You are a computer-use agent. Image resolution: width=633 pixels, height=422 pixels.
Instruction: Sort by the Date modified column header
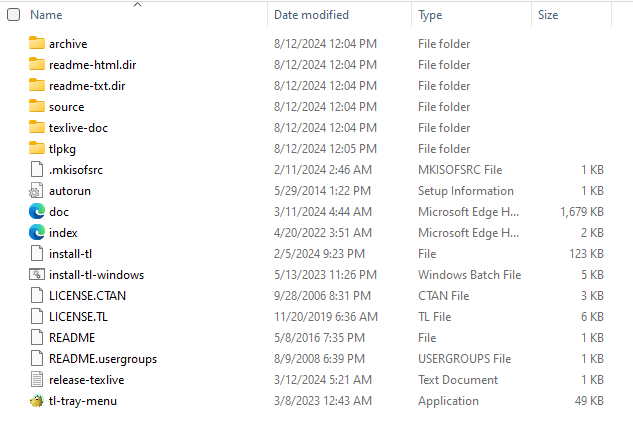pos(311,15)
